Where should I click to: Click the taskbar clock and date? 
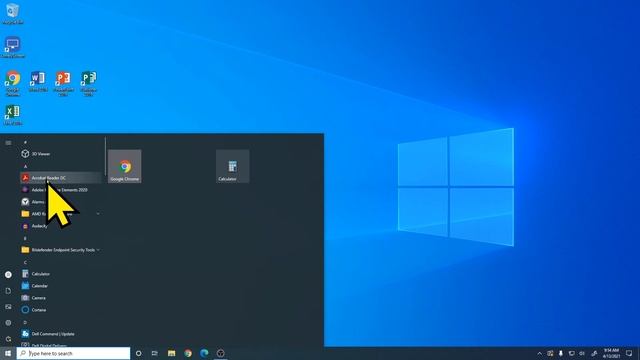(611, 353)
